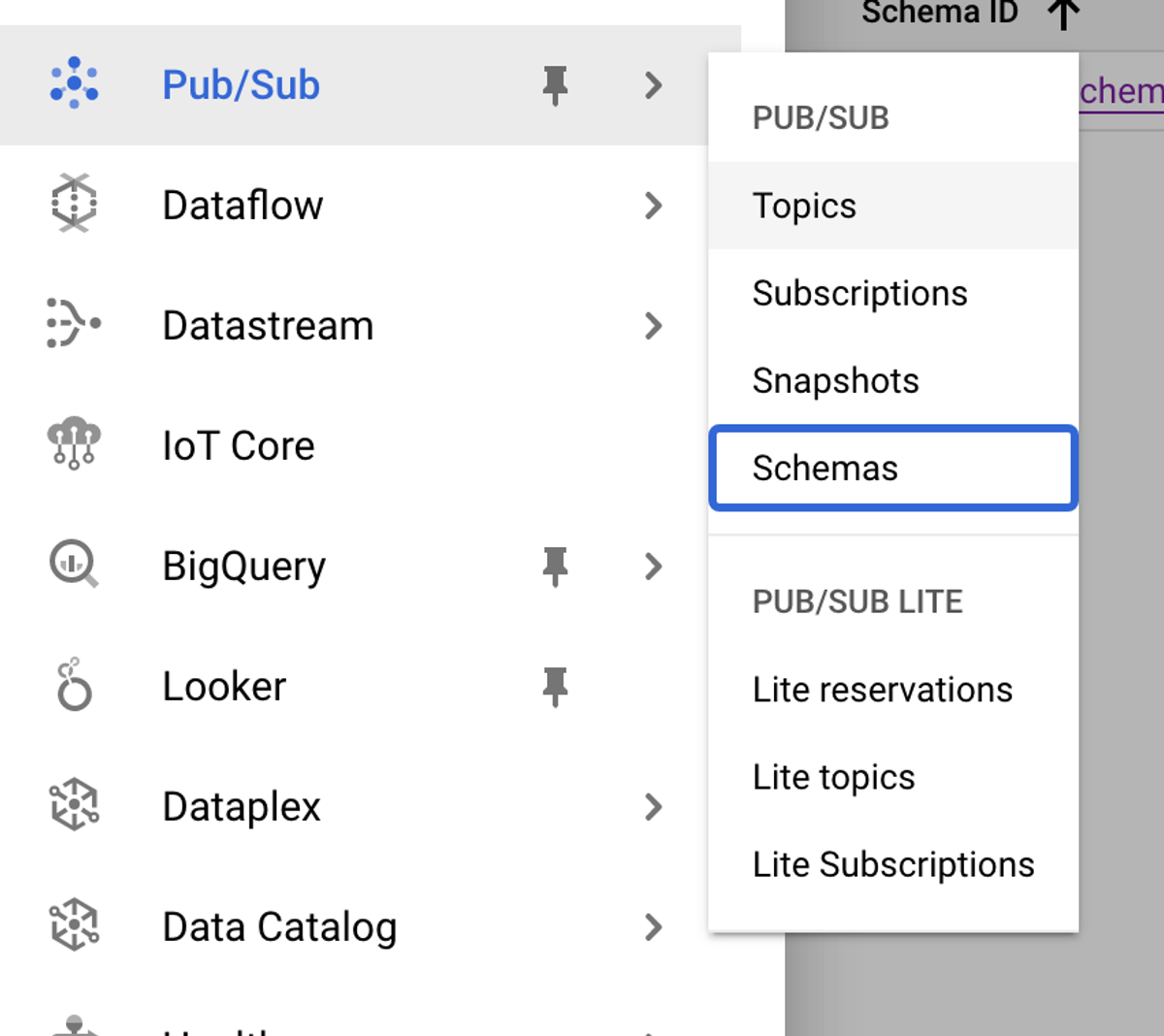Unpin BigQuery using its pushpin
The image size is (1164, 1036).
tap(554, 567)
